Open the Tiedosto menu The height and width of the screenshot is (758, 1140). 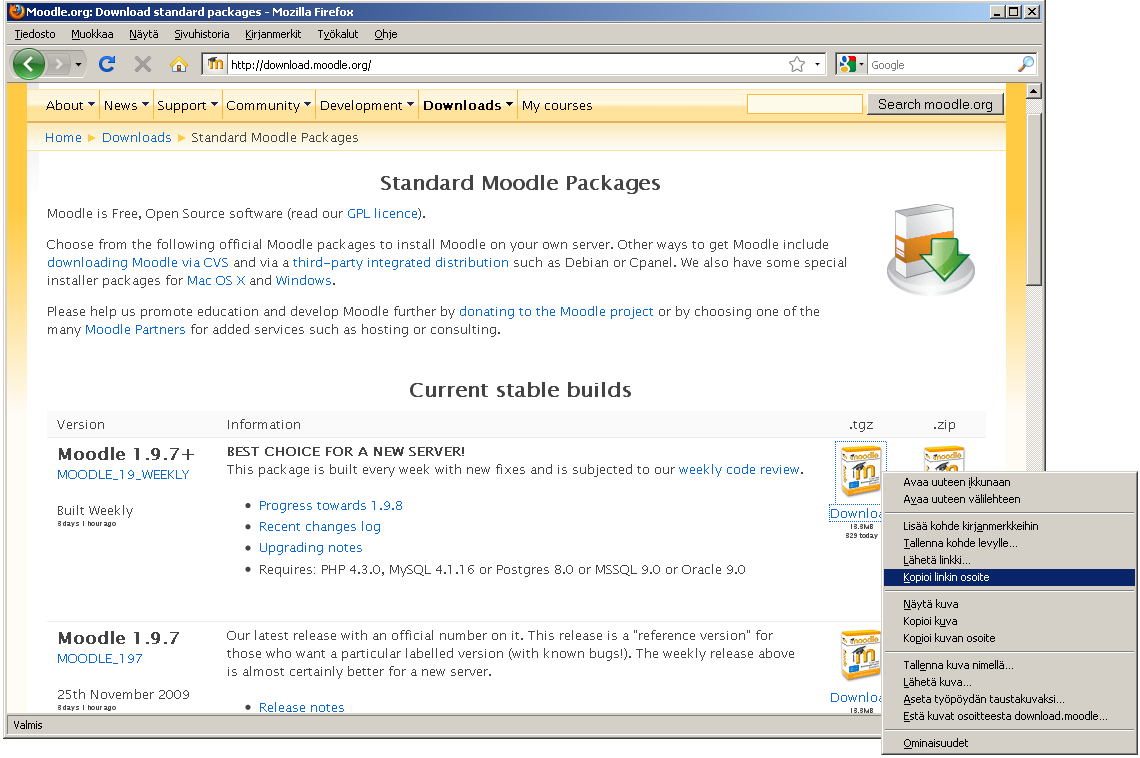(x=35, y=34)
